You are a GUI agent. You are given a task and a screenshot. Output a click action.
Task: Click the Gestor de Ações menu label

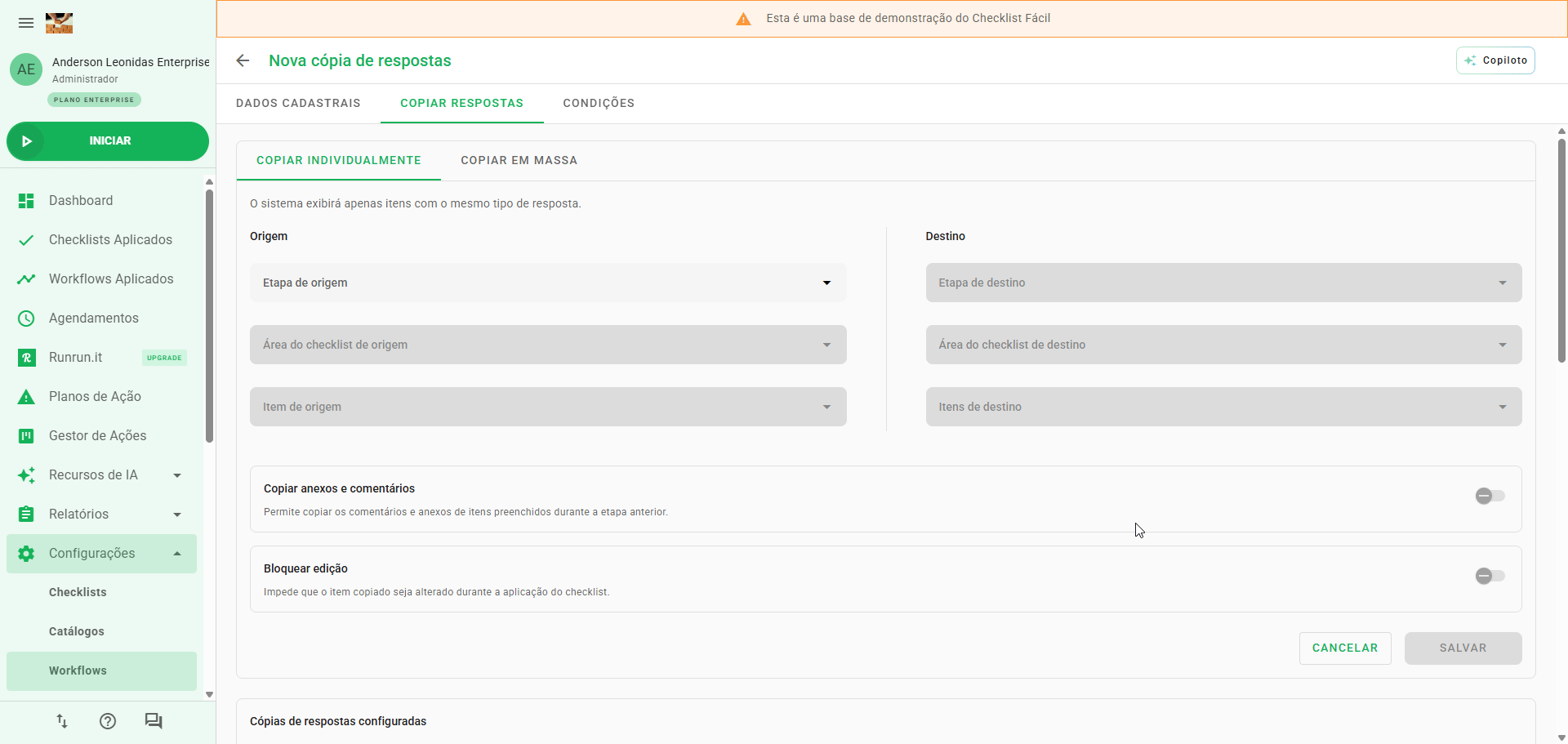(x=98, y=436)
